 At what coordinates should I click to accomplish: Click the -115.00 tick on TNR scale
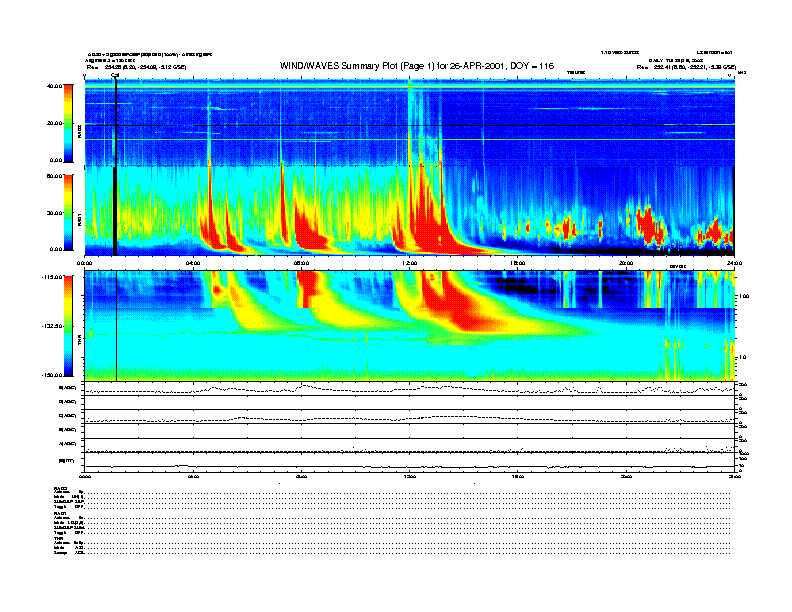pyautogui.click(x=53, y=277)
